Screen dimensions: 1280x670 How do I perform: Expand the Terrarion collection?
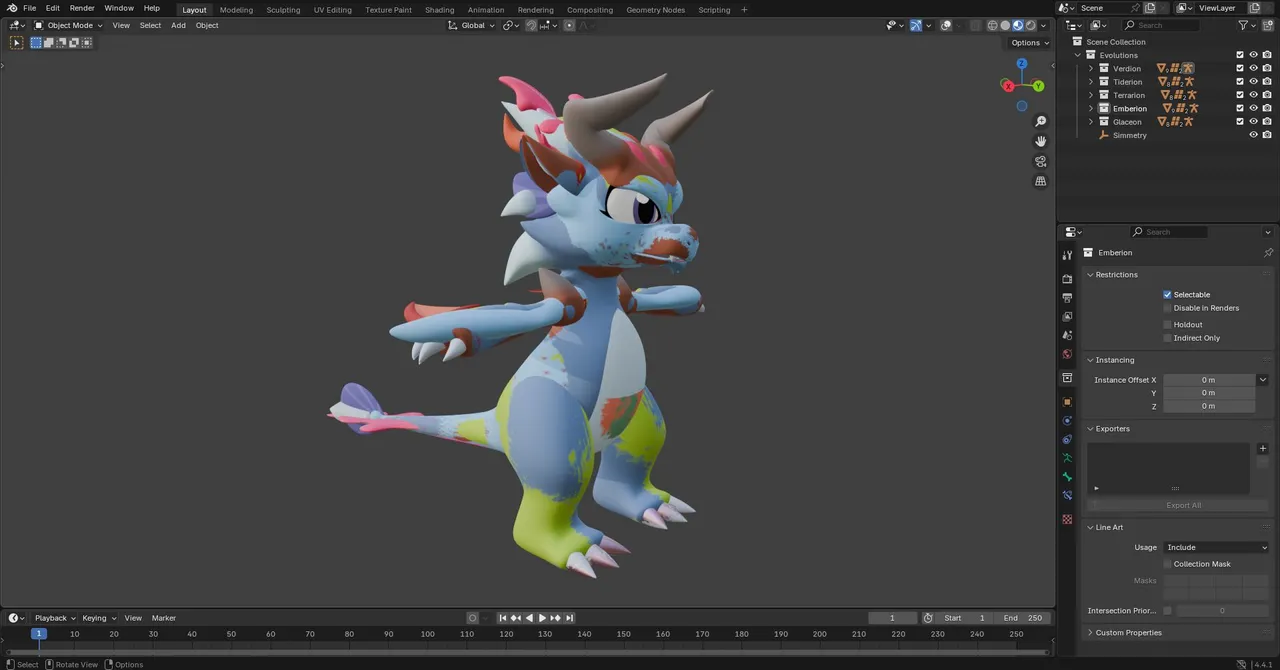1091,95
